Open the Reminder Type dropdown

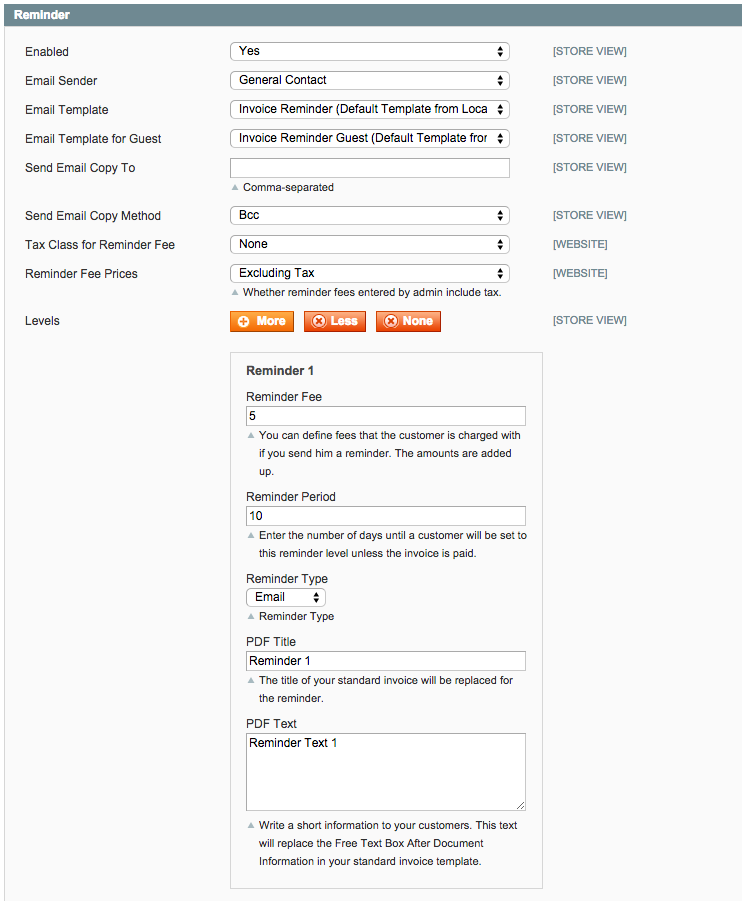[x=286, y=597]
